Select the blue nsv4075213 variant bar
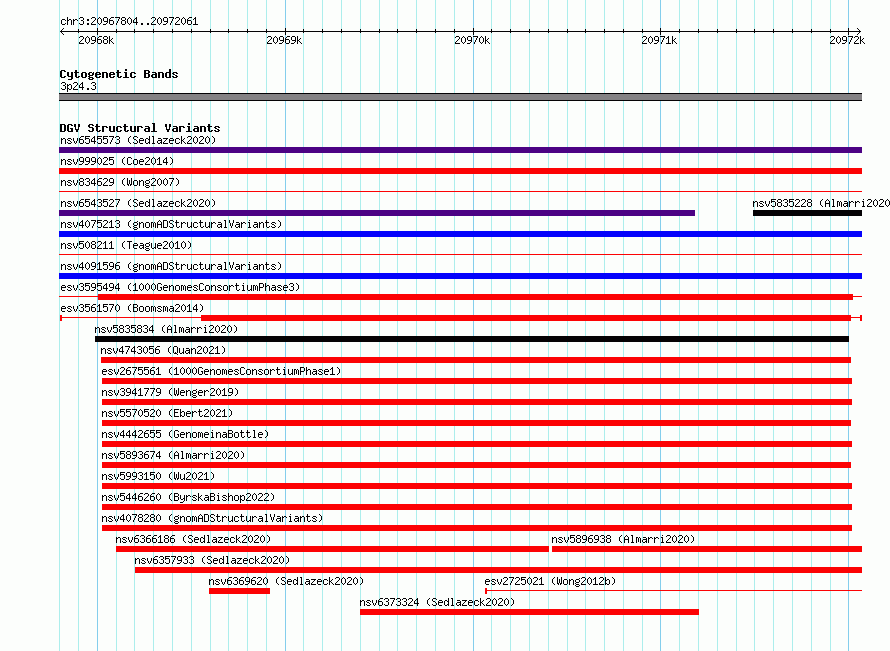890x651 pixels. point(460,234)
